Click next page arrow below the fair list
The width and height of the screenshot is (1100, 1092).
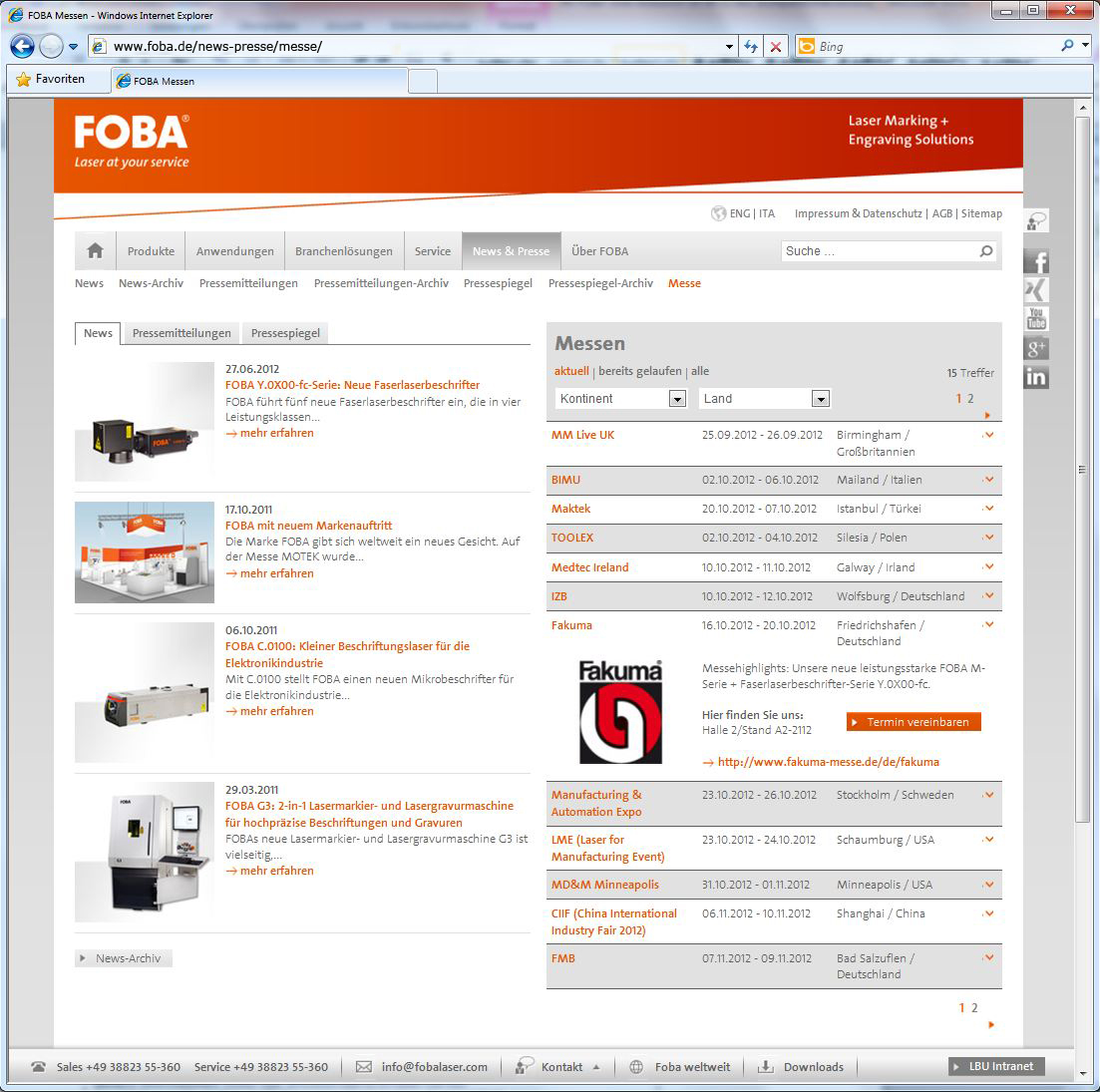[x=991, y=1024]
